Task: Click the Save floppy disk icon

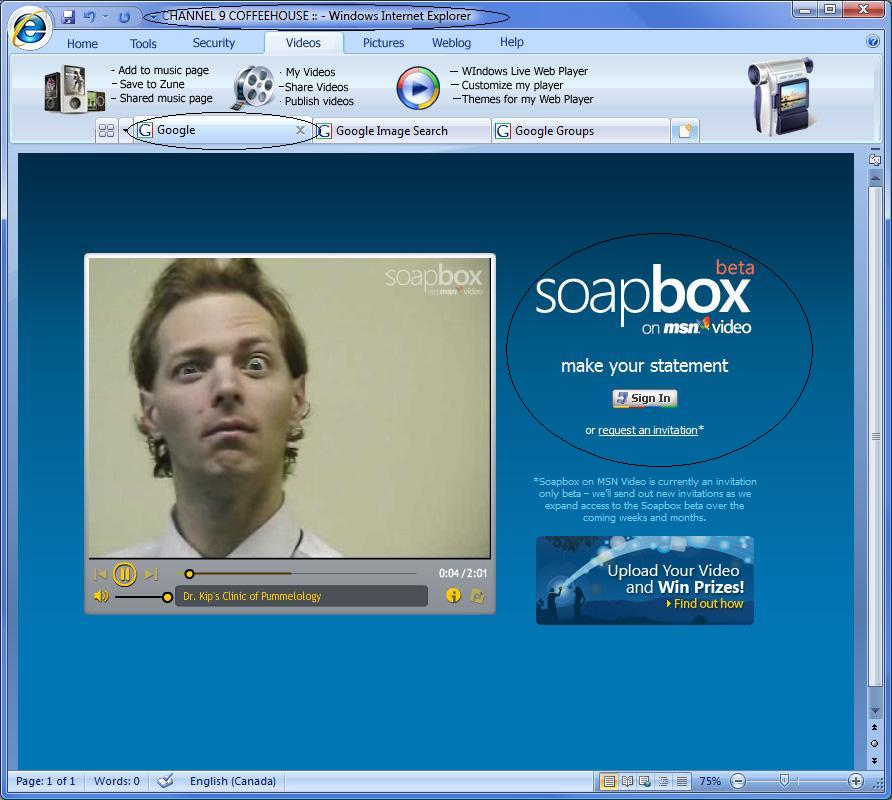Action: 69,17
